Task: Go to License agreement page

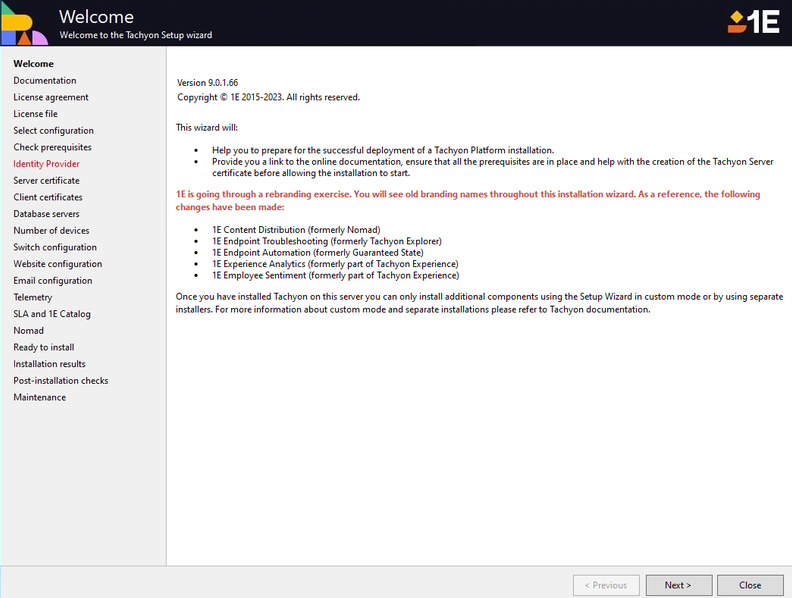Action: coord(51,97)
